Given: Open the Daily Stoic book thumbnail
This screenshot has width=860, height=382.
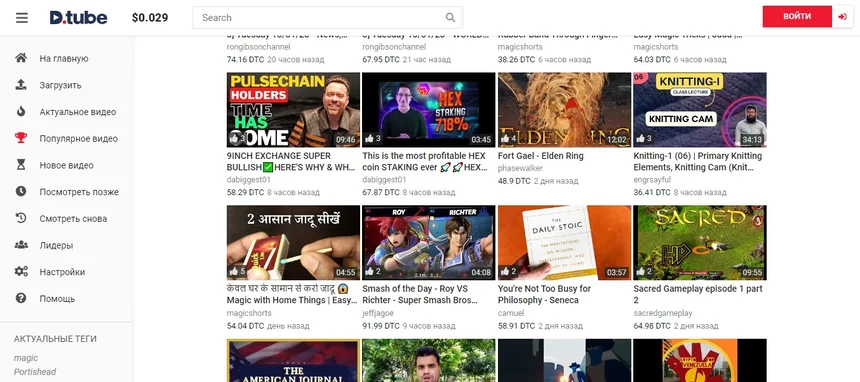Looking at the screenshot, I should 564,243.
